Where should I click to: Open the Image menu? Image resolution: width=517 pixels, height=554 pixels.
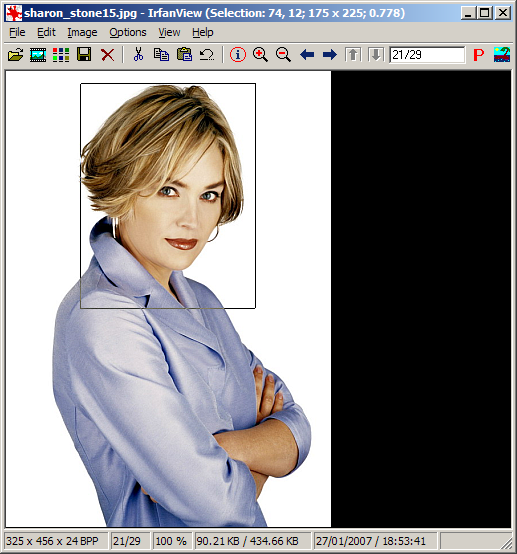pyautogui.click(x=82, y=33)
